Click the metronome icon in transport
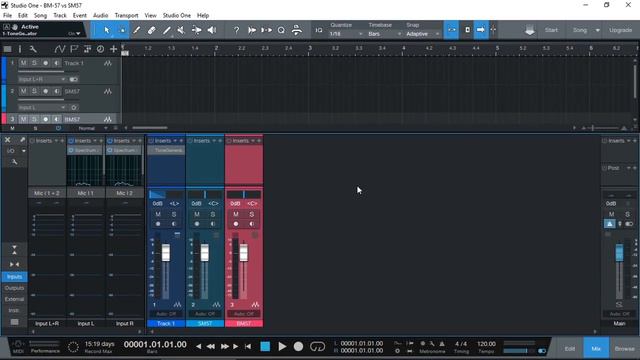Viewport: 640px width, 360px height. point(442,344)
